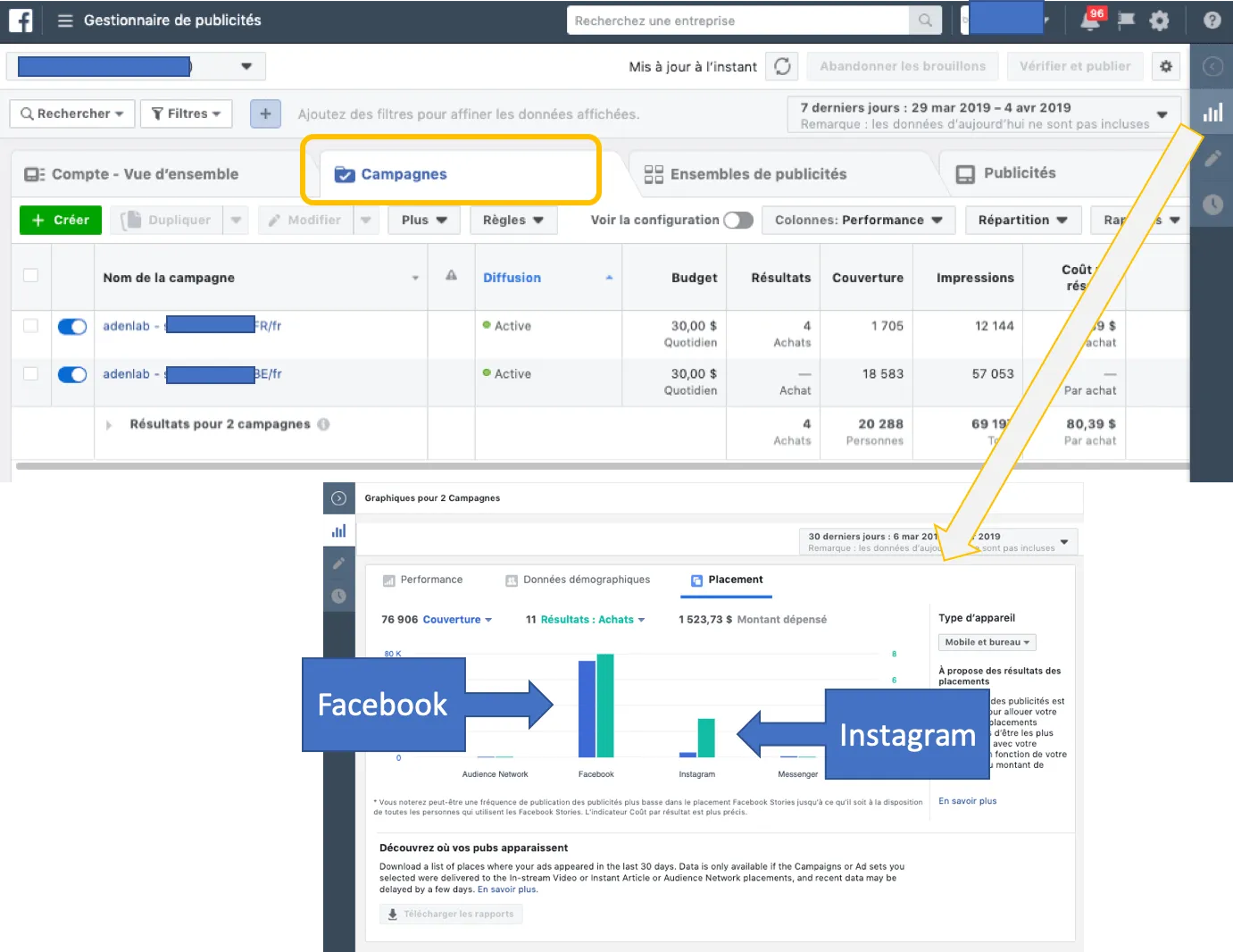Click Abandonner les brouillons button

[x=903, y=66]
